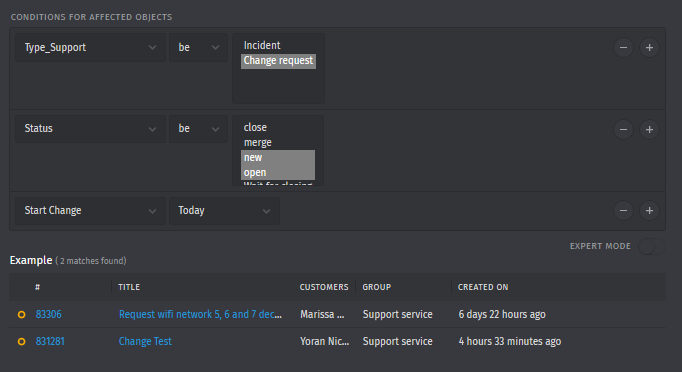Click status circle icon of ticket 83306
The width and height of the screenshot is (682, 372).
(x=21, y=315)
